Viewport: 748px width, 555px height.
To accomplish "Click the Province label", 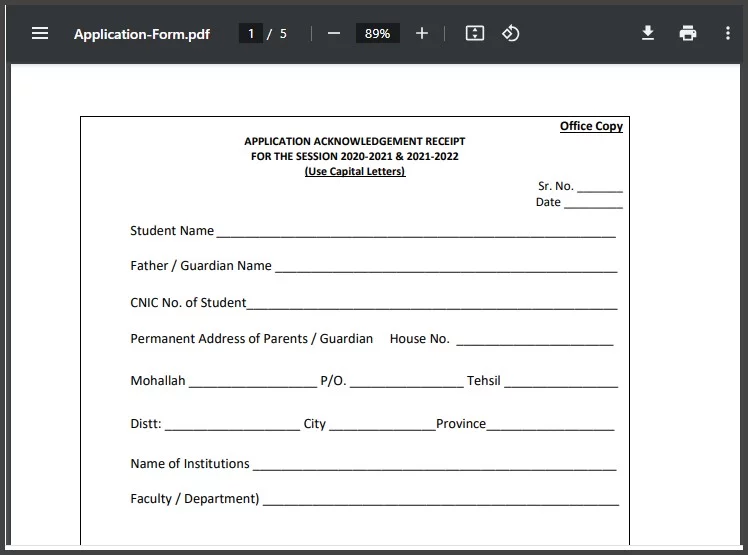I will click(x=461, y=424).
